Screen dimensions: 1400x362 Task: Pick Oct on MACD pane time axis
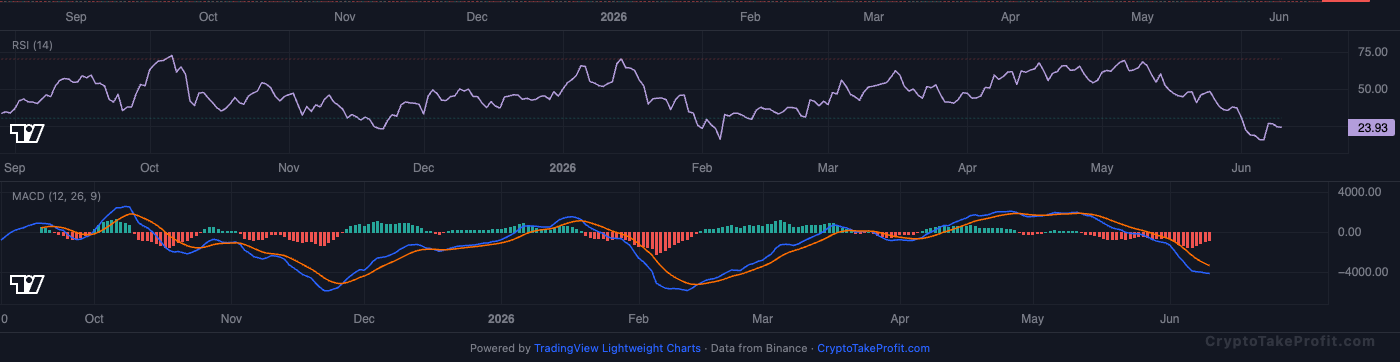pyautogui.click(x=94, y=319)
